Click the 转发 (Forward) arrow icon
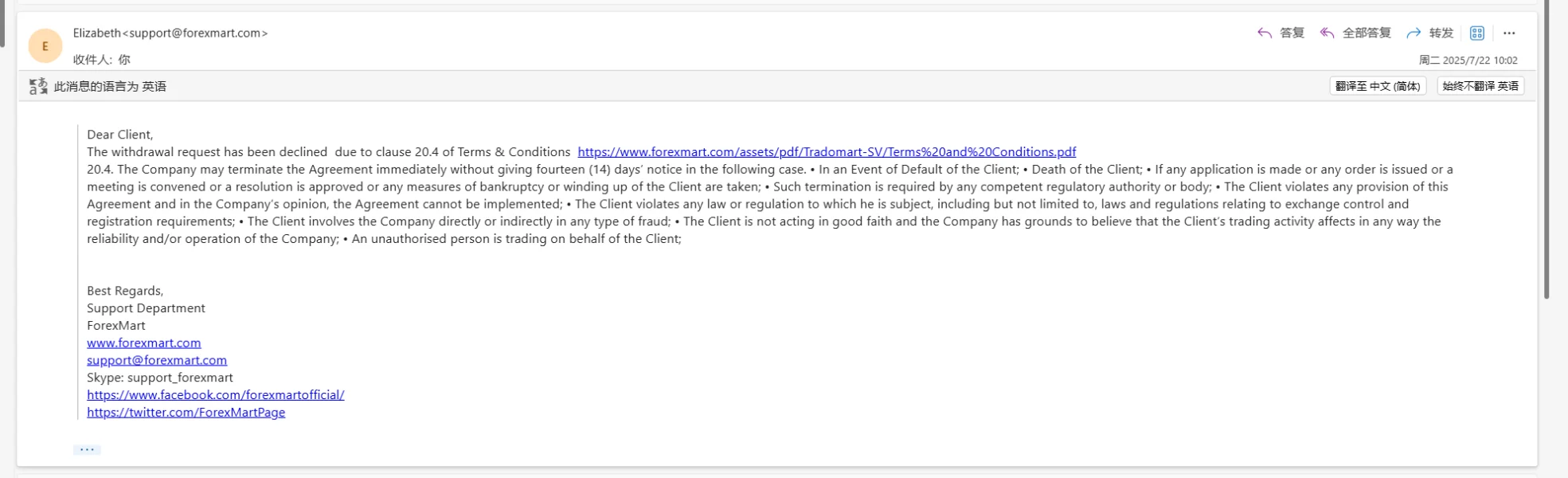 [x=1414, y=33]
